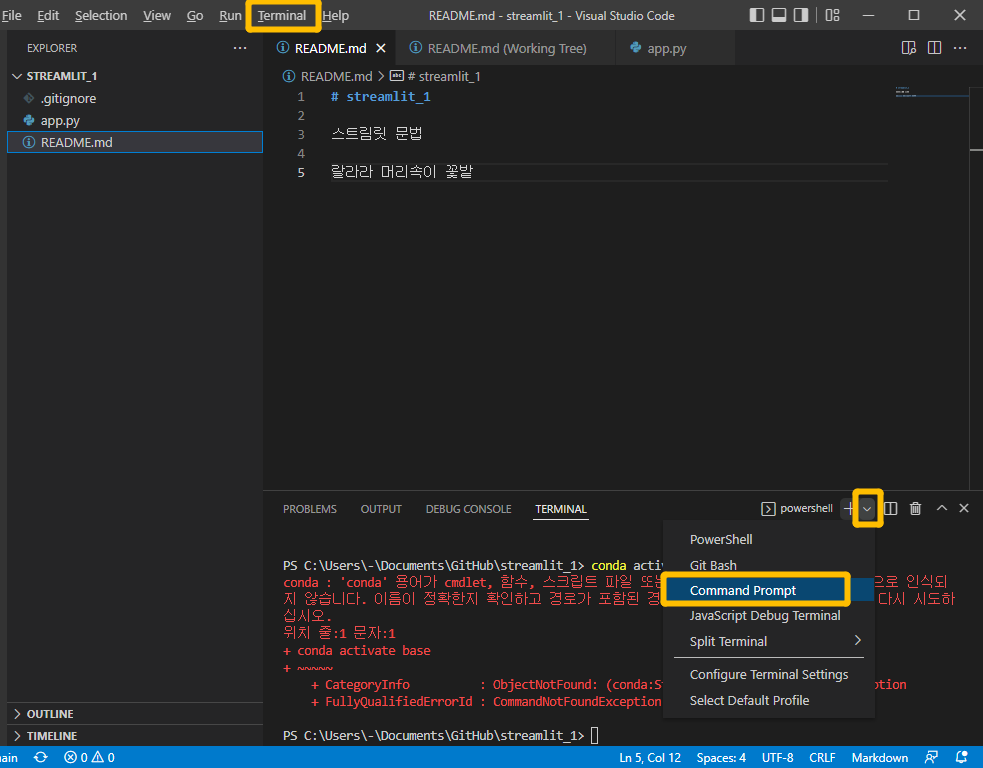Open notifications bell in status bar
The width and height of the screenshot is (983, 768).
(x=961, y=757)
